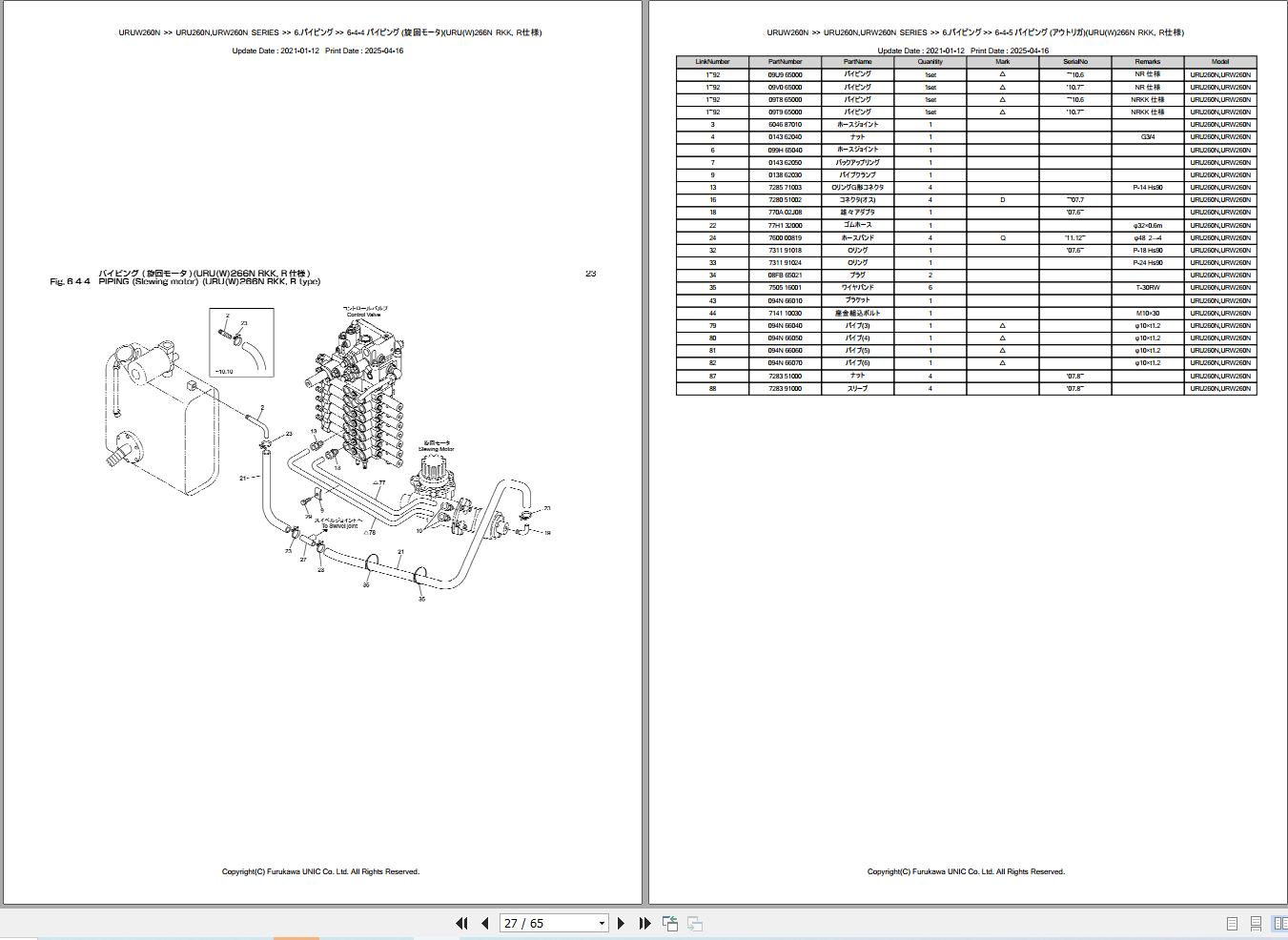Click the To Swivel joint diagram label
The image size is (1288, 940).
[337, 526]
